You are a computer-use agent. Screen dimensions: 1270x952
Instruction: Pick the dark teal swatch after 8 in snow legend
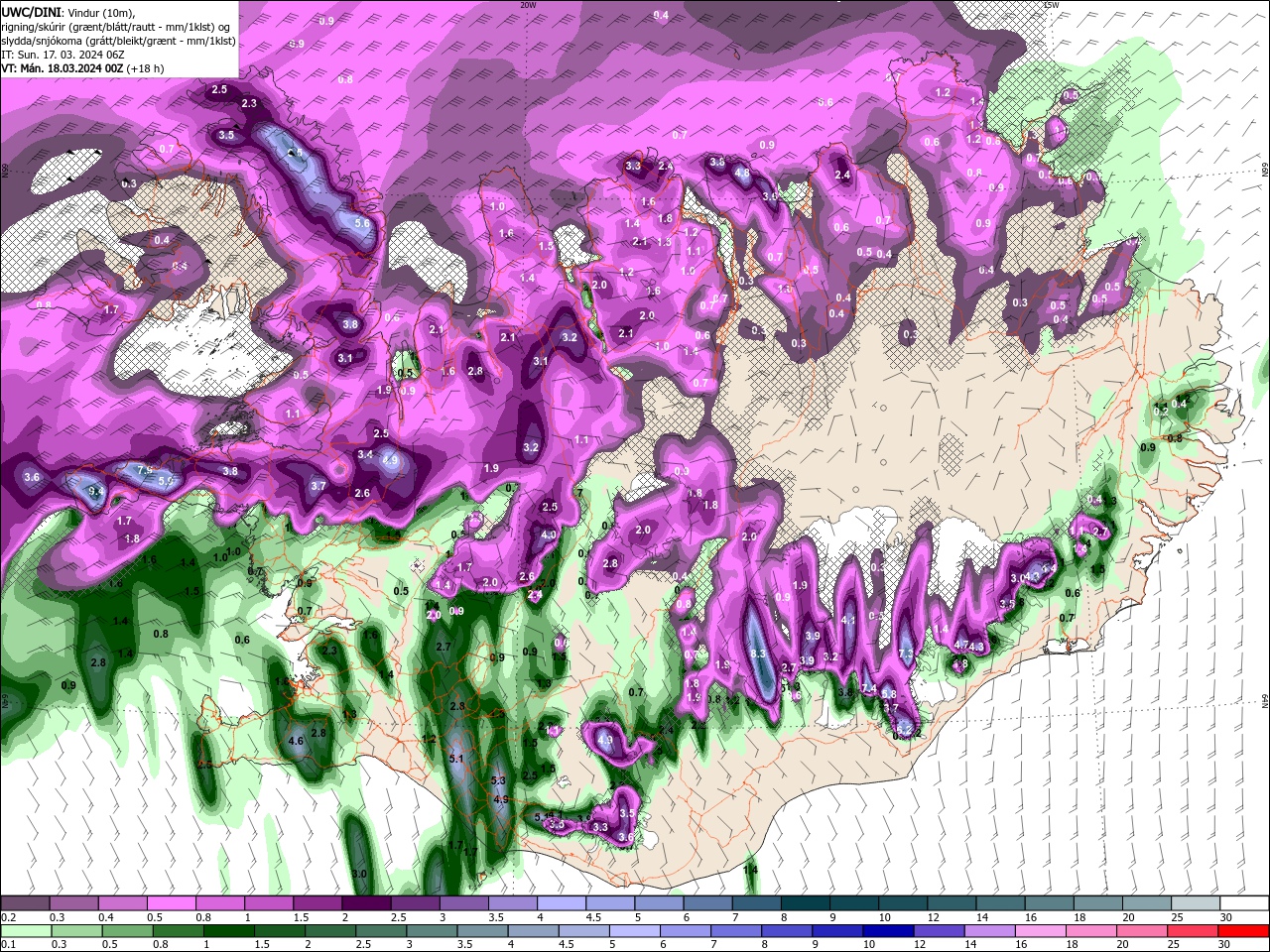click(806, 903)
